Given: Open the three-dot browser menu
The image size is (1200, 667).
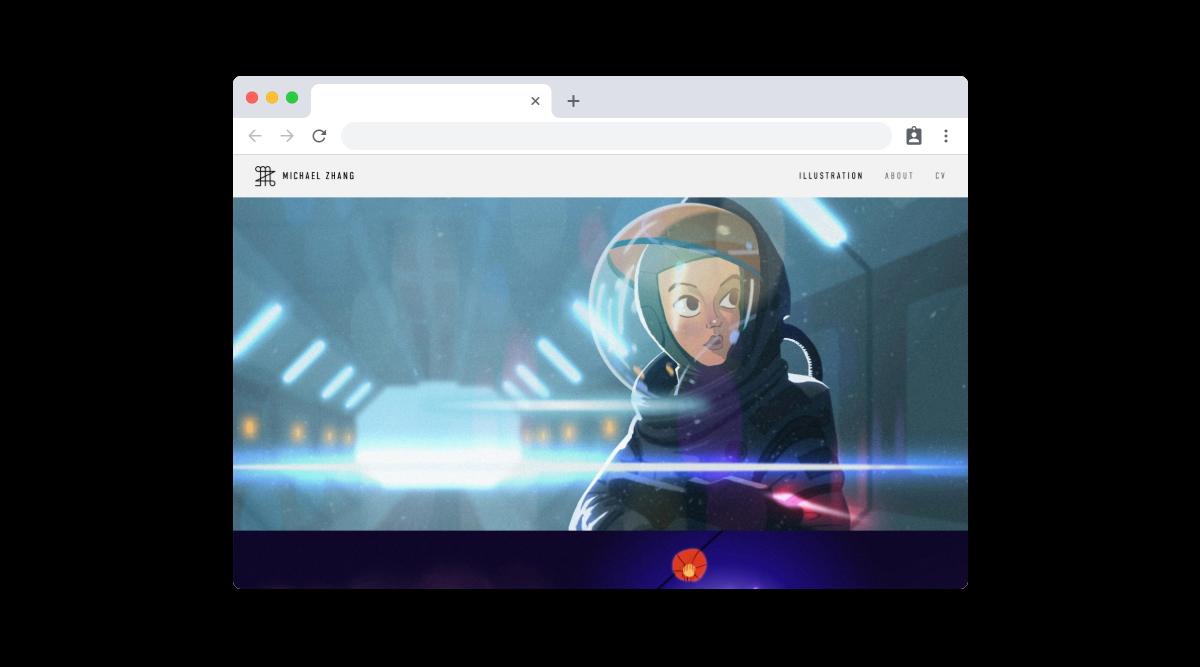Looking at the screenshot, I should pos(946,136).
